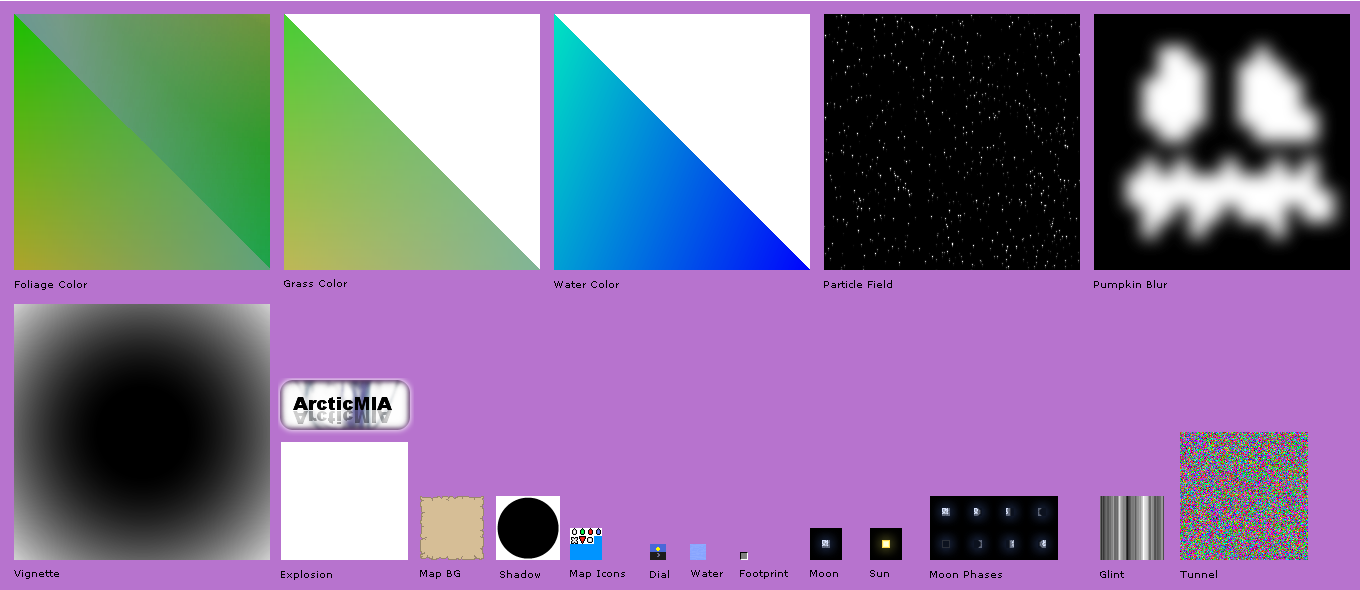This screenshot has width=1360, height=590.
Task: Pick the Water Color gradient swatch
Action: [x=682, y=142]
